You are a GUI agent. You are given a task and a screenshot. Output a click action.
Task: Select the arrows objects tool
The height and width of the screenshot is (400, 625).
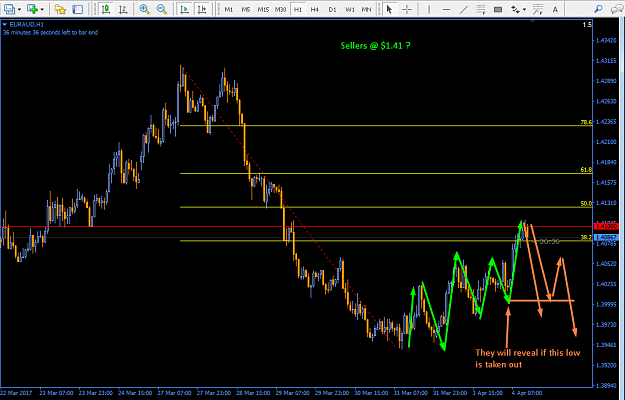tap(515, 9)
